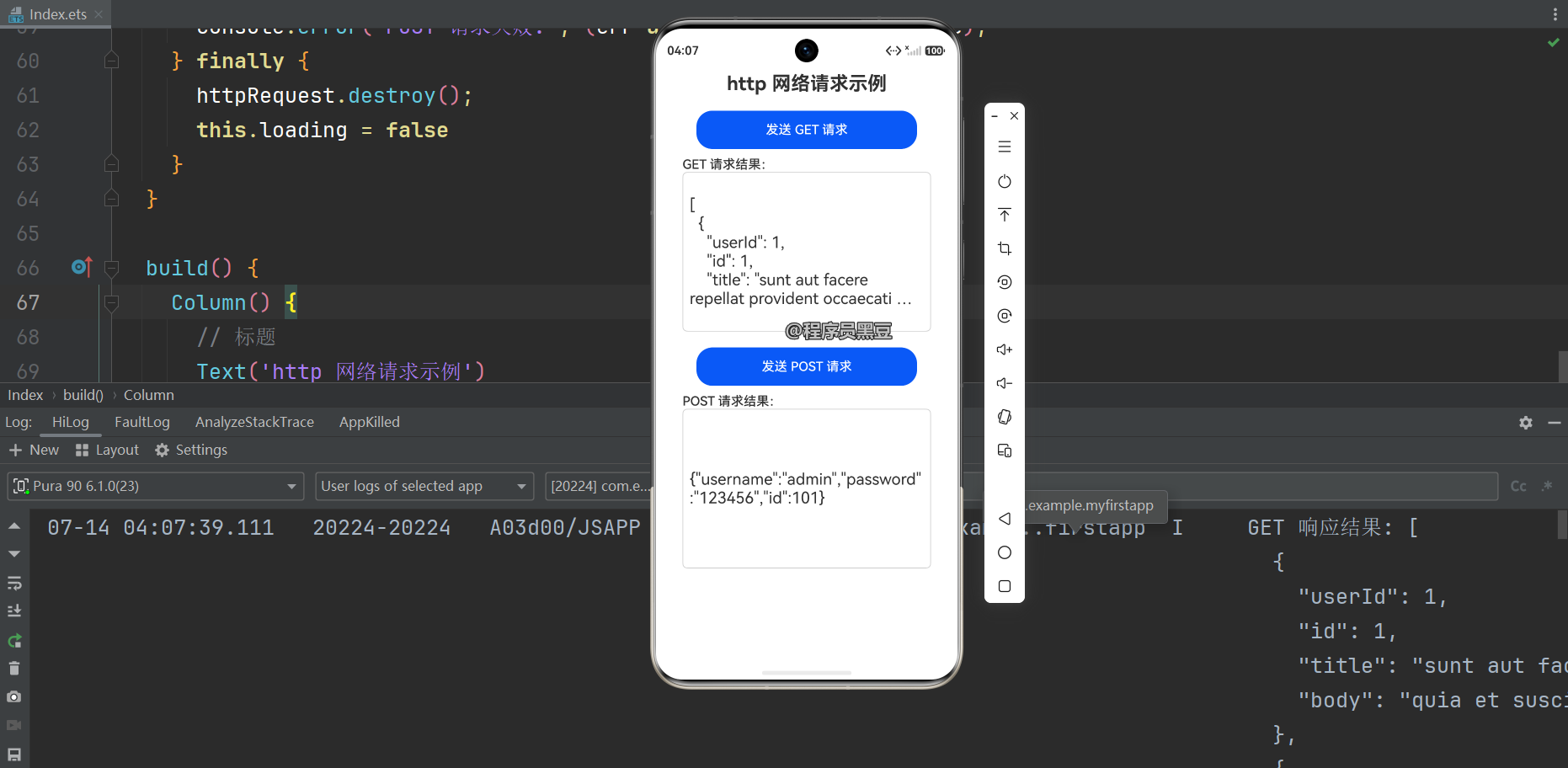Collapse the code fold at line 64
The image size is (1568, 768).
click(111, 199)
